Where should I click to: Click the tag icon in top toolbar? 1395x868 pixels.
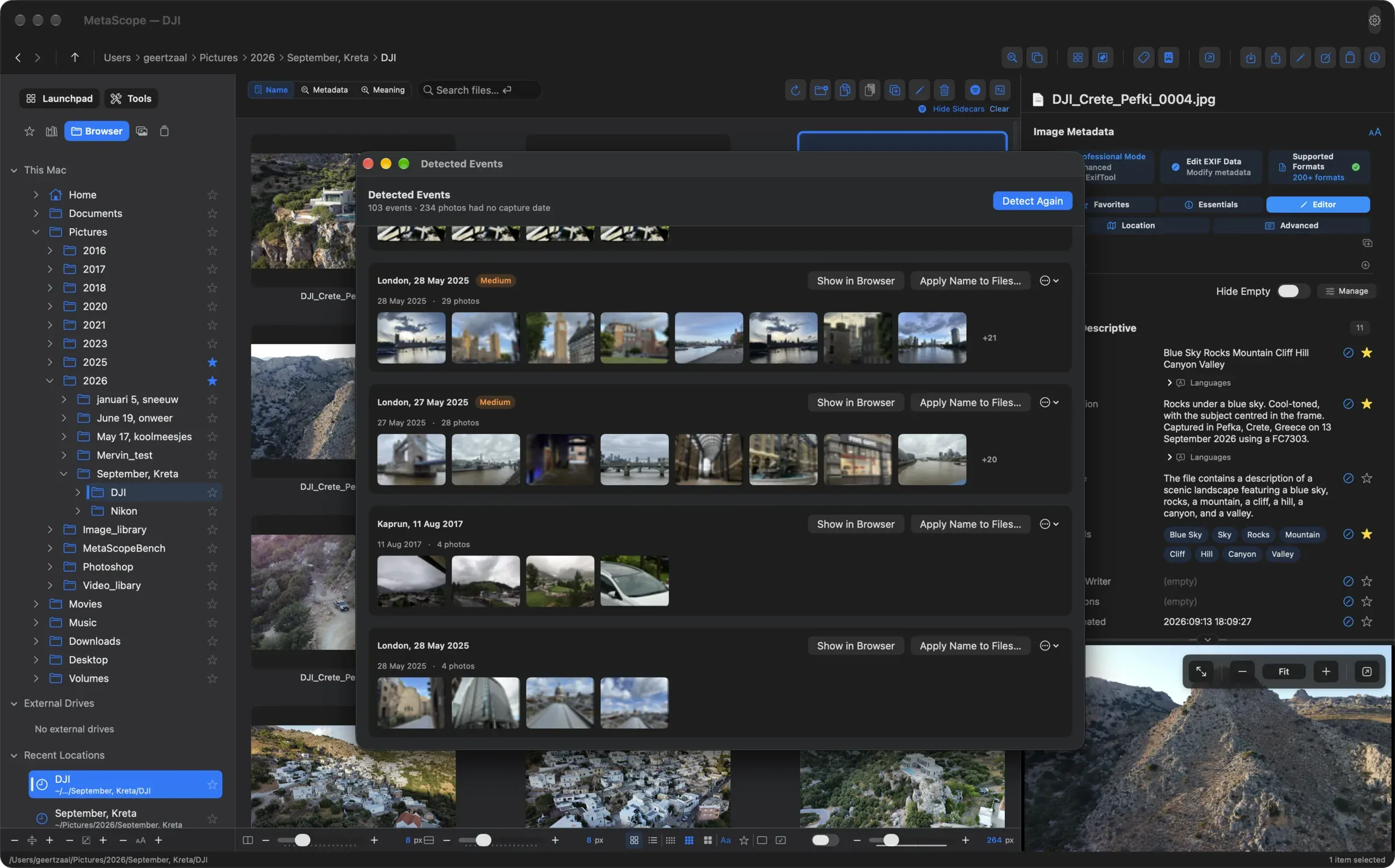pyautogui.click(x=1143, y=57)
